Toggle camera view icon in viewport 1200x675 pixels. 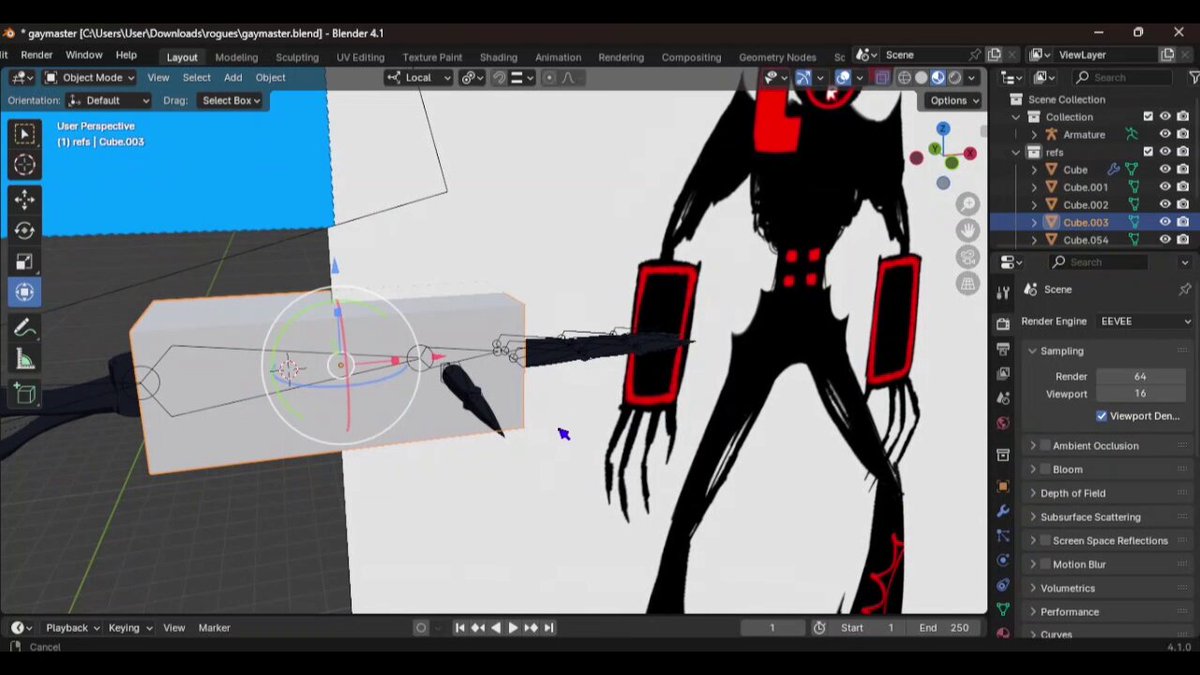[x=968, y=257]
